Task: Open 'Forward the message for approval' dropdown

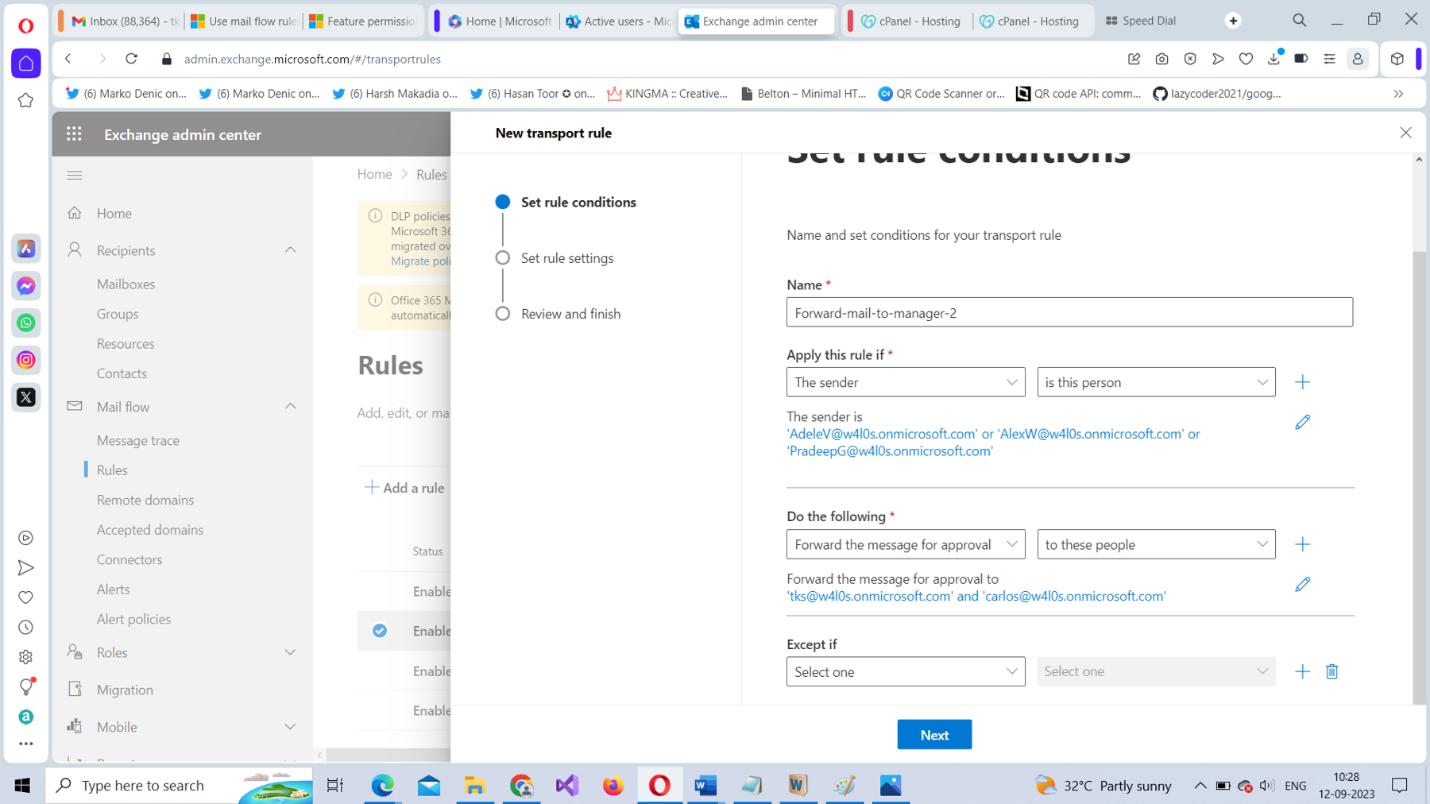Action: [x=905, y=544]
